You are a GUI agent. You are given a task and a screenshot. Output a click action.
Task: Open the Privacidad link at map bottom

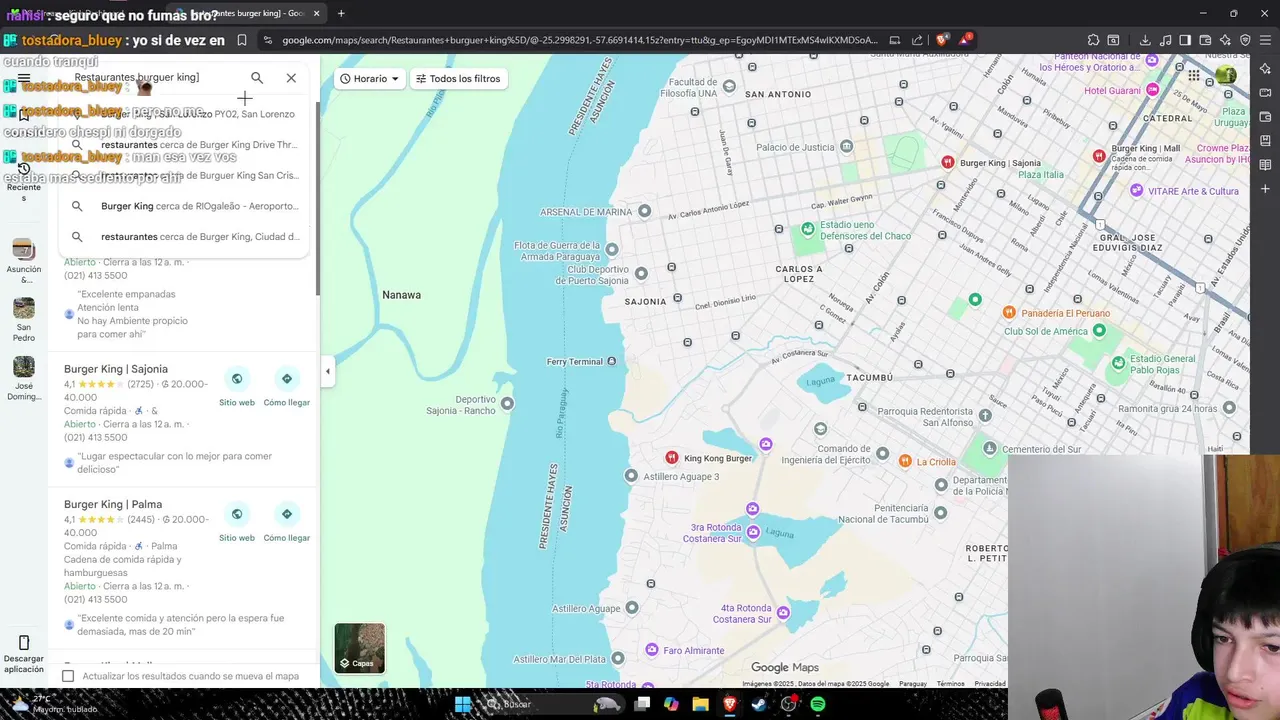coord(990,684)
